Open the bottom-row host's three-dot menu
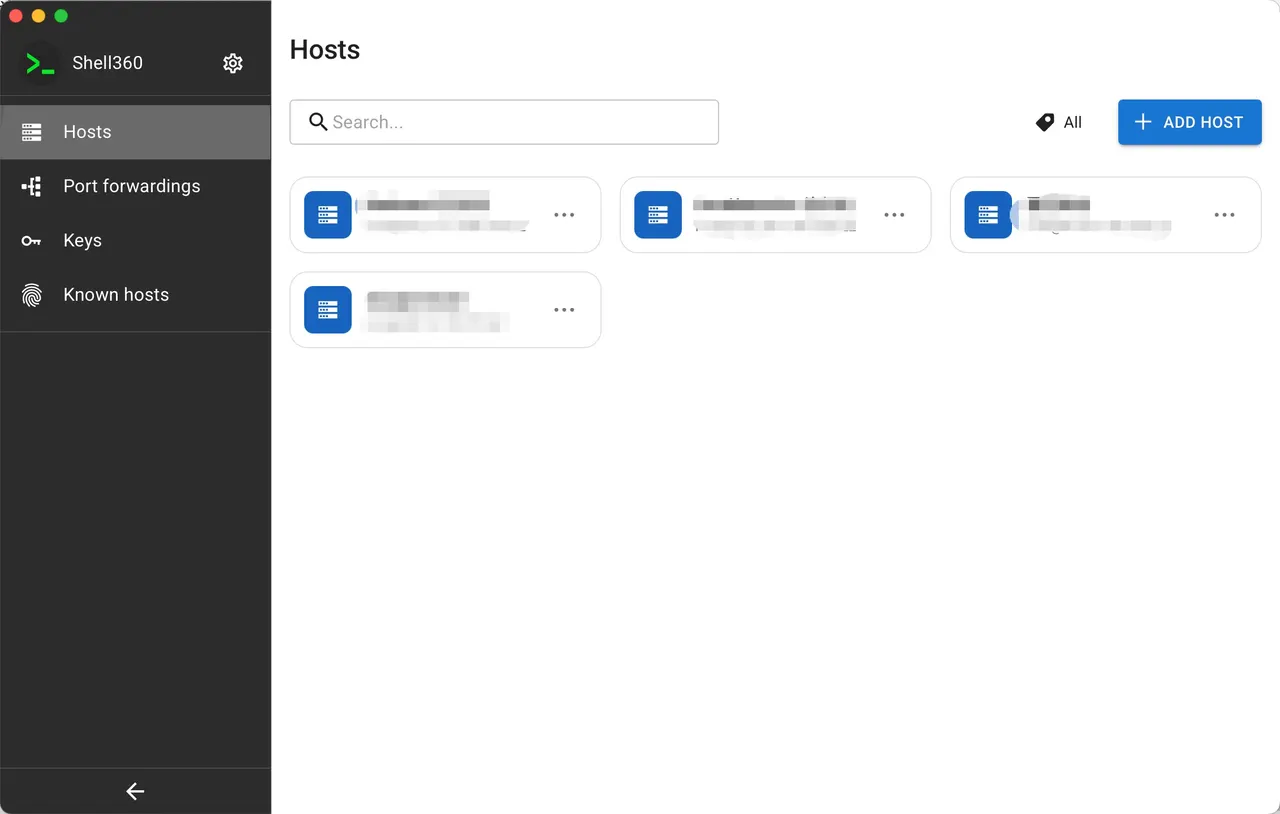Screen dimensions: 1280x814 click(x=564, y=310)
